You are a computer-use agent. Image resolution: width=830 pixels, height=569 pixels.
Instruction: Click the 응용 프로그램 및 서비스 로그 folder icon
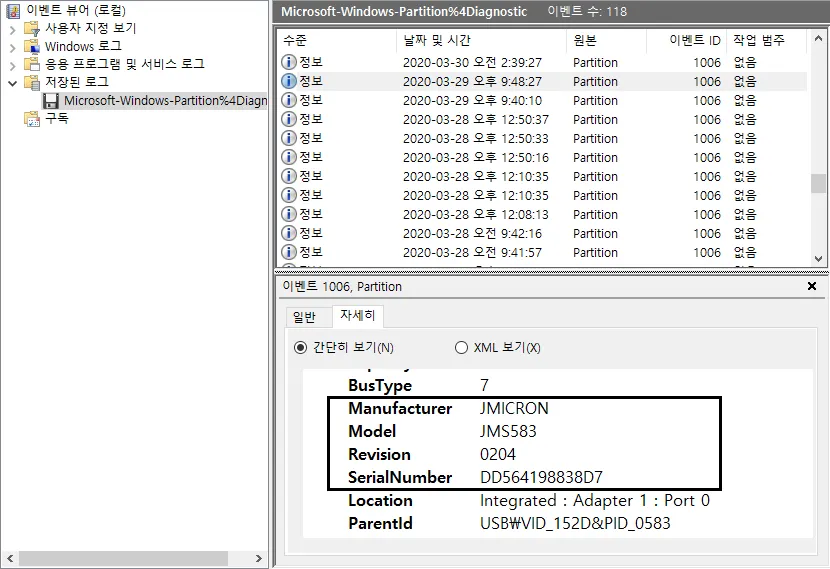pyautogui.click(x=32, y=65)
